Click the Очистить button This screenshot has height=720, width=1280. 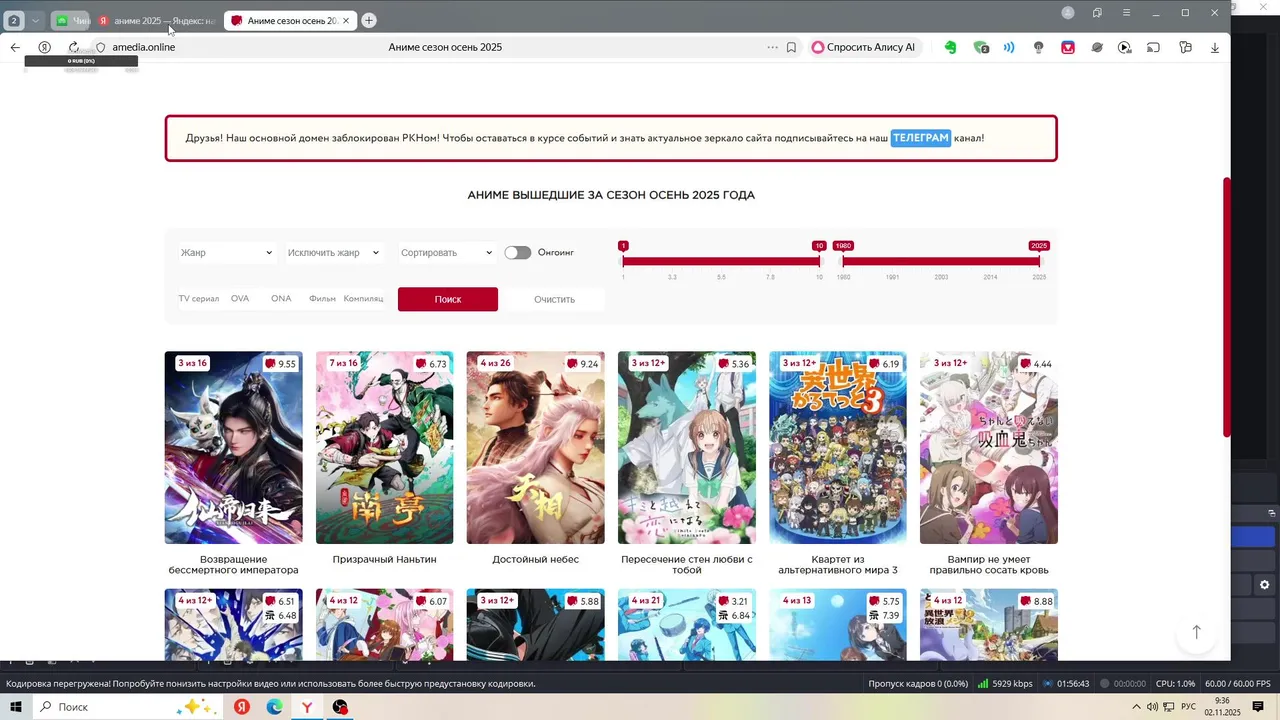coord(554,299)
